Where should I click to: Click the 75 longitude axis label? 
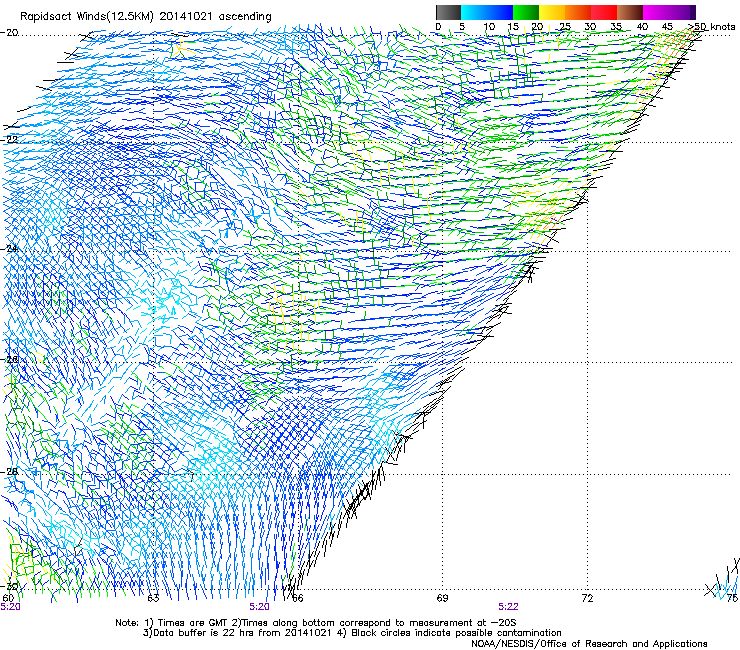coord(732,598)
